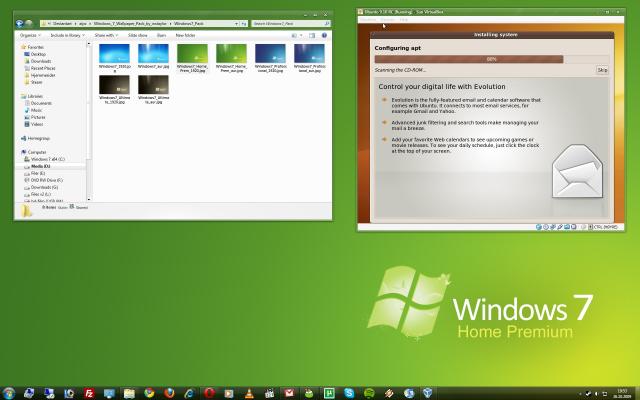Click navigation pane scrollbar down arrow
This screenshot has height=400, width=640.
pyautogui.click(x=89, y=199)
